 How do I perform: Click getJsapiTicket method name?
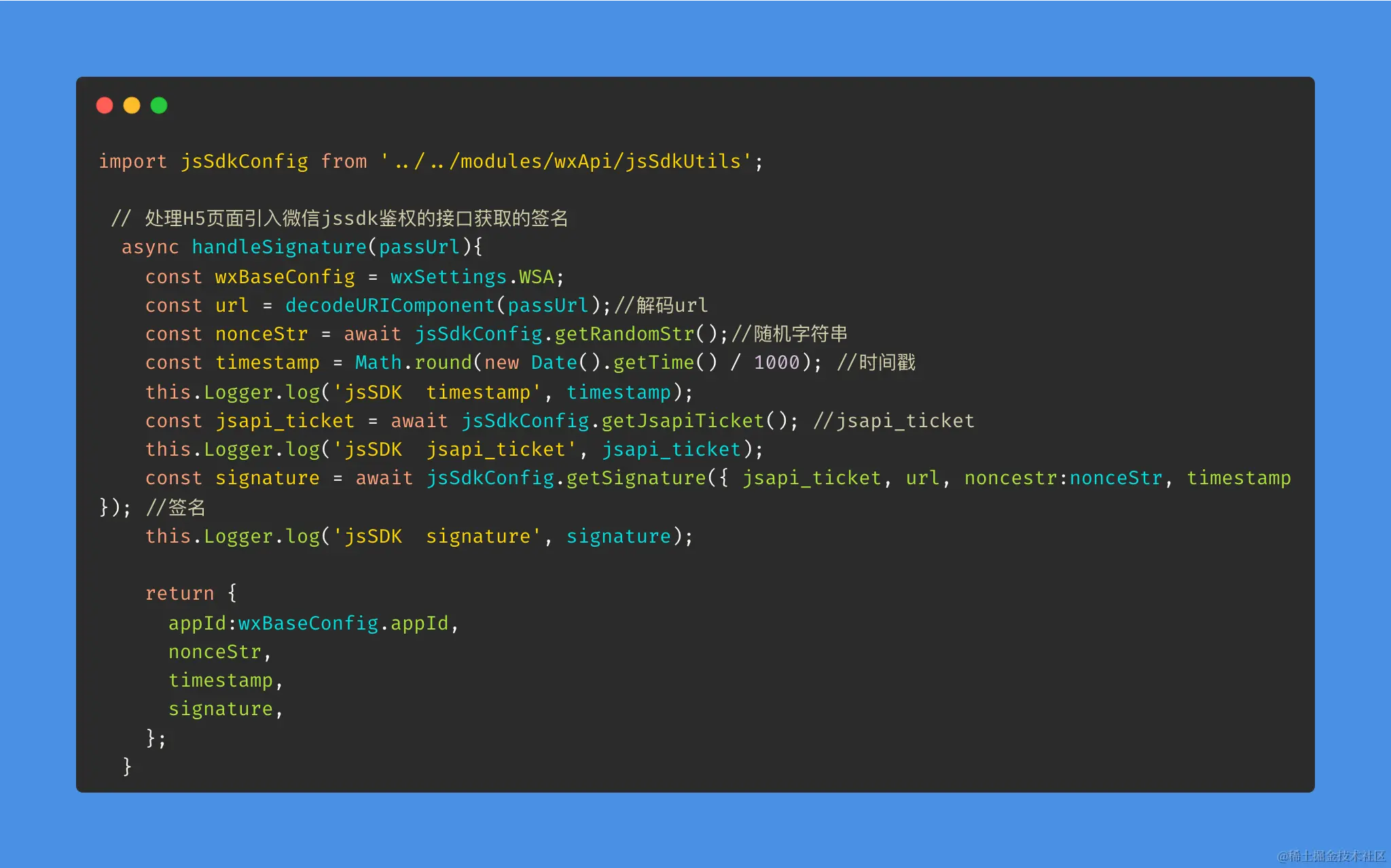pyautogui.click(x=683, y=421)
